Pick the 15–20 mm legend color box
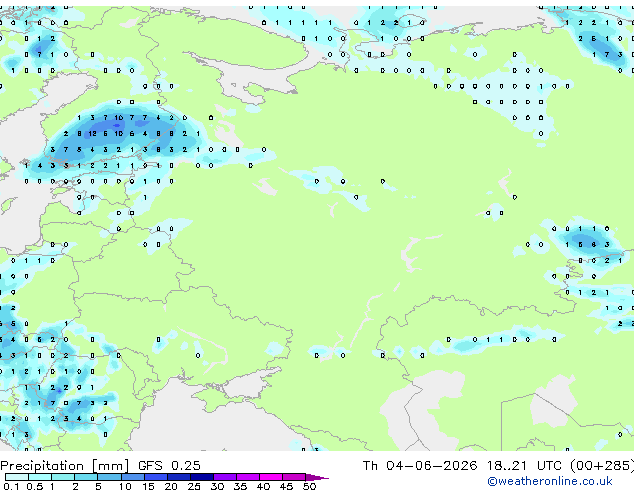Screen dimensions: 634x490 click(156, 477)
